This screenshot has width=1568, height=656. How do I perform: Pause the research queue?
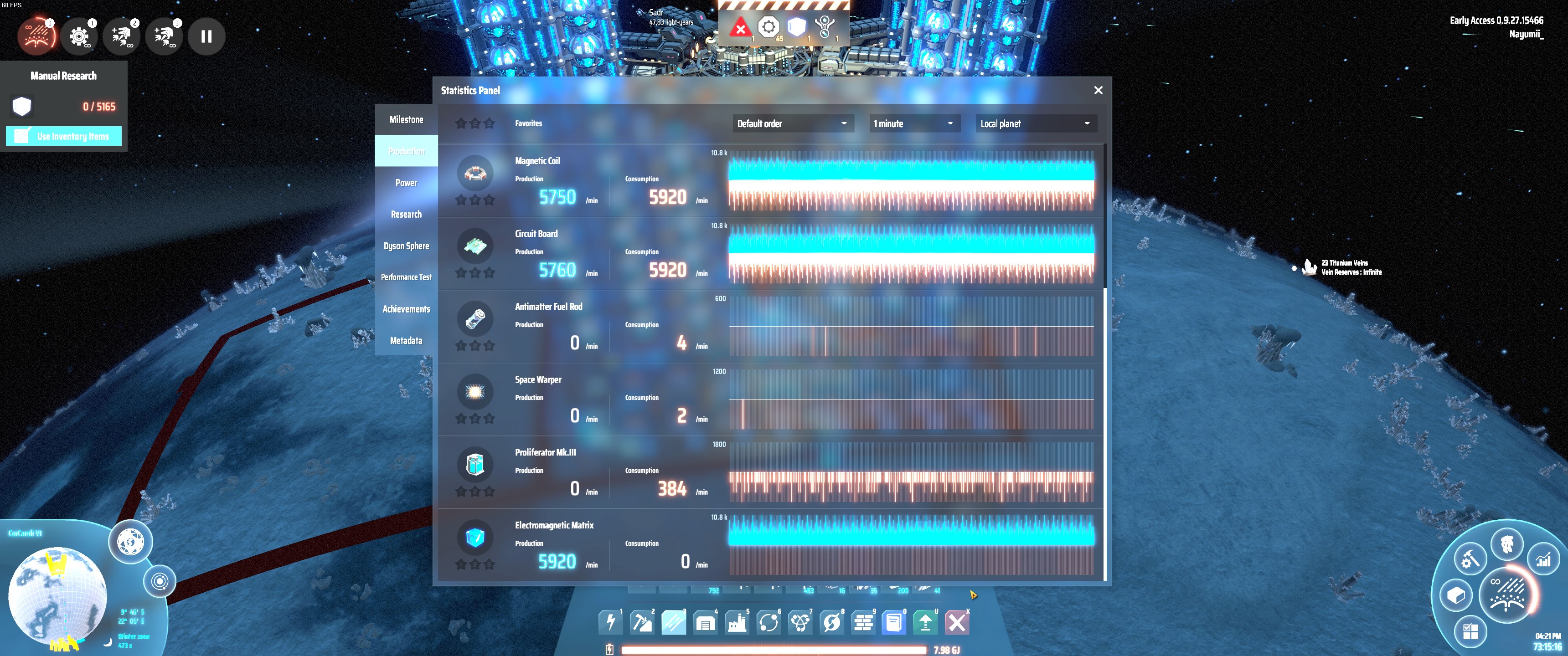tap(206, 36)
